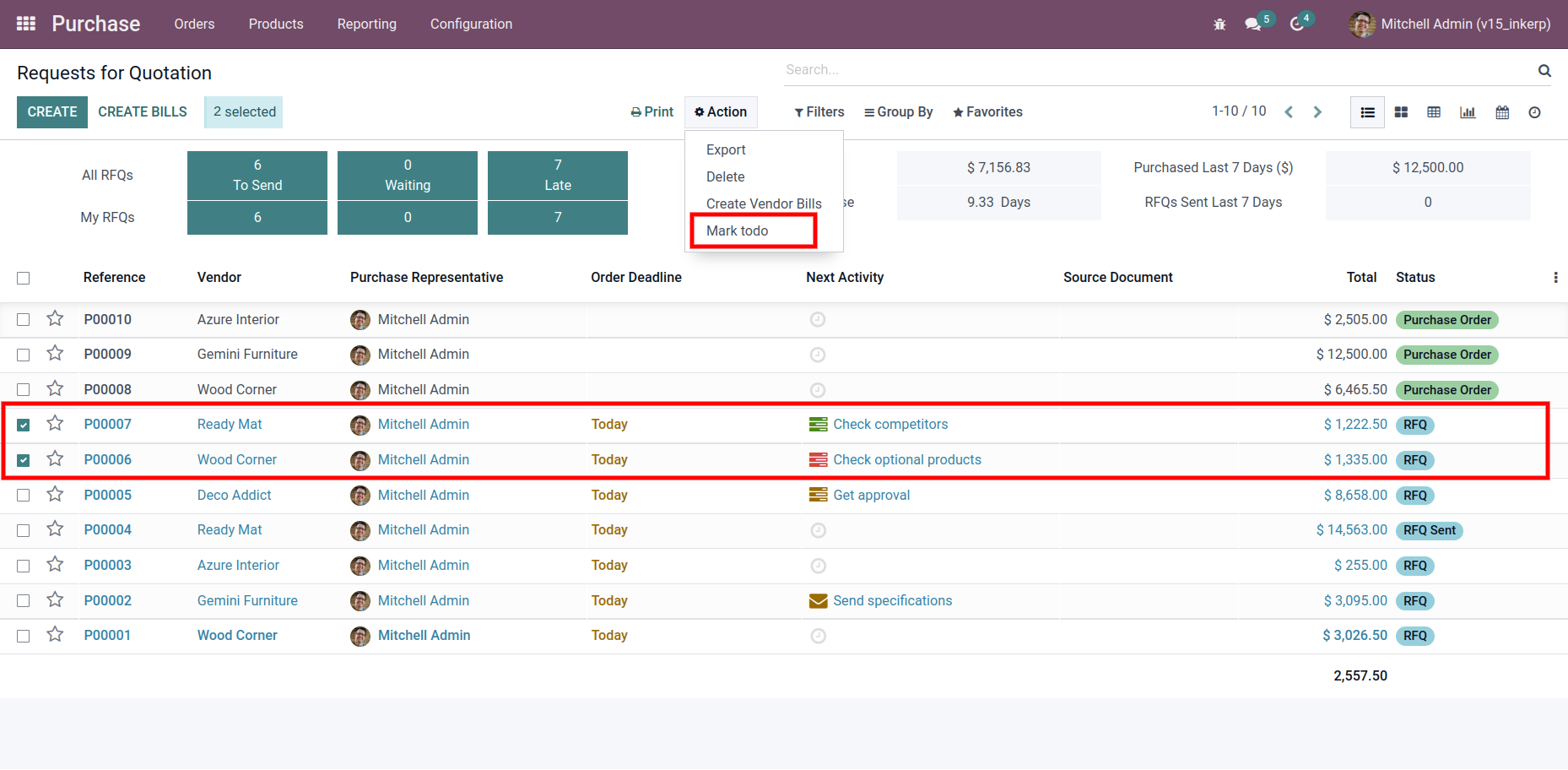Toggle the Action dropdown
1568x770 pixels.
721,112
